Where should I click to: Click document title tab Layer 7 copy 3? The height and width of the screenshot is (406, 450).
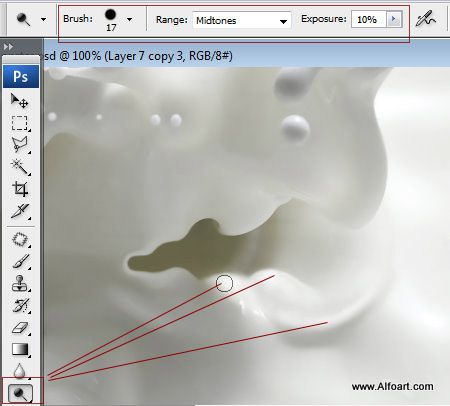coord(138,56)
